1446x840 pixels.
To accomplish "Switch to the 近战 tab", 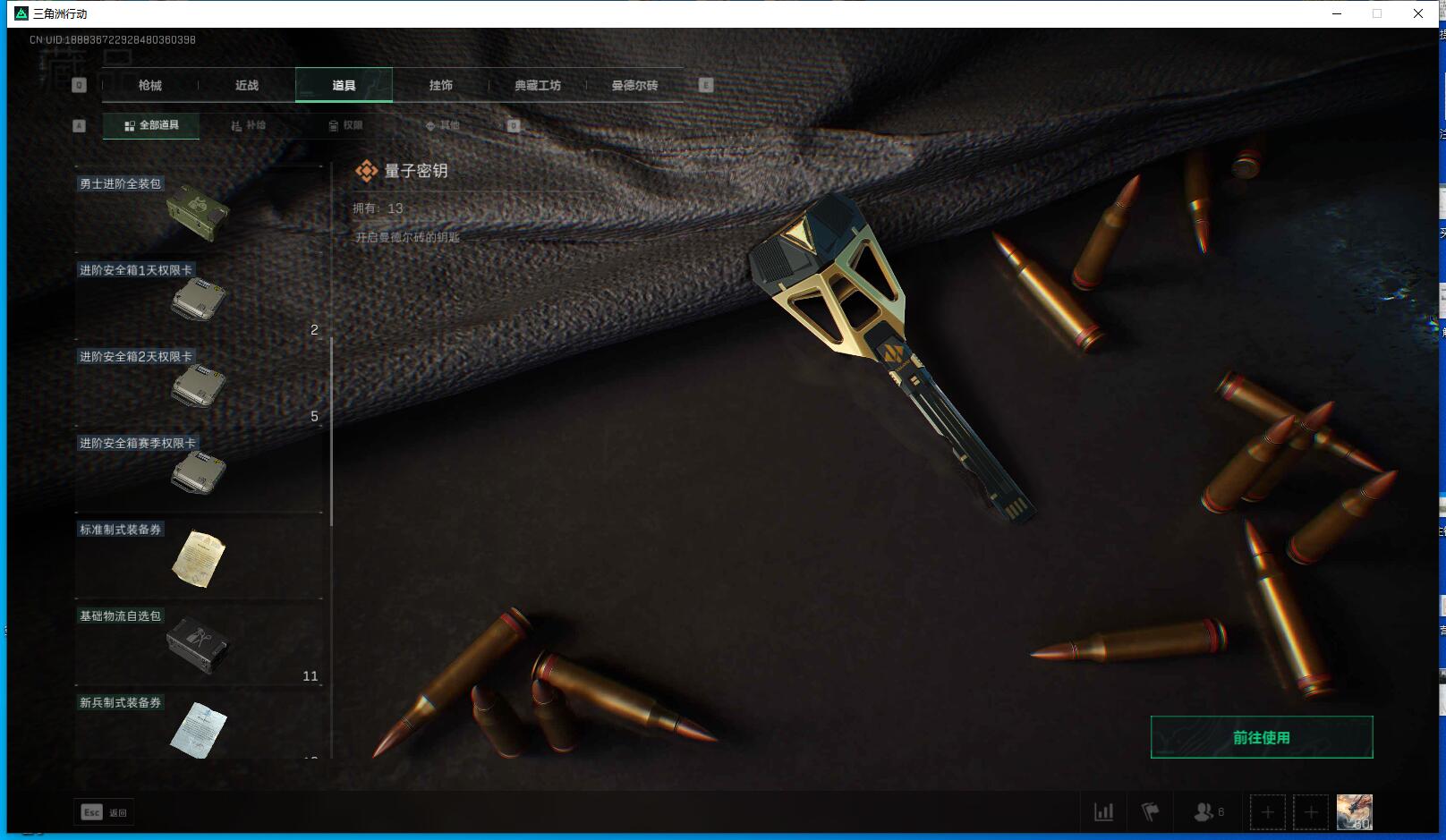I will pyautogui.click(x=247, y=85).
